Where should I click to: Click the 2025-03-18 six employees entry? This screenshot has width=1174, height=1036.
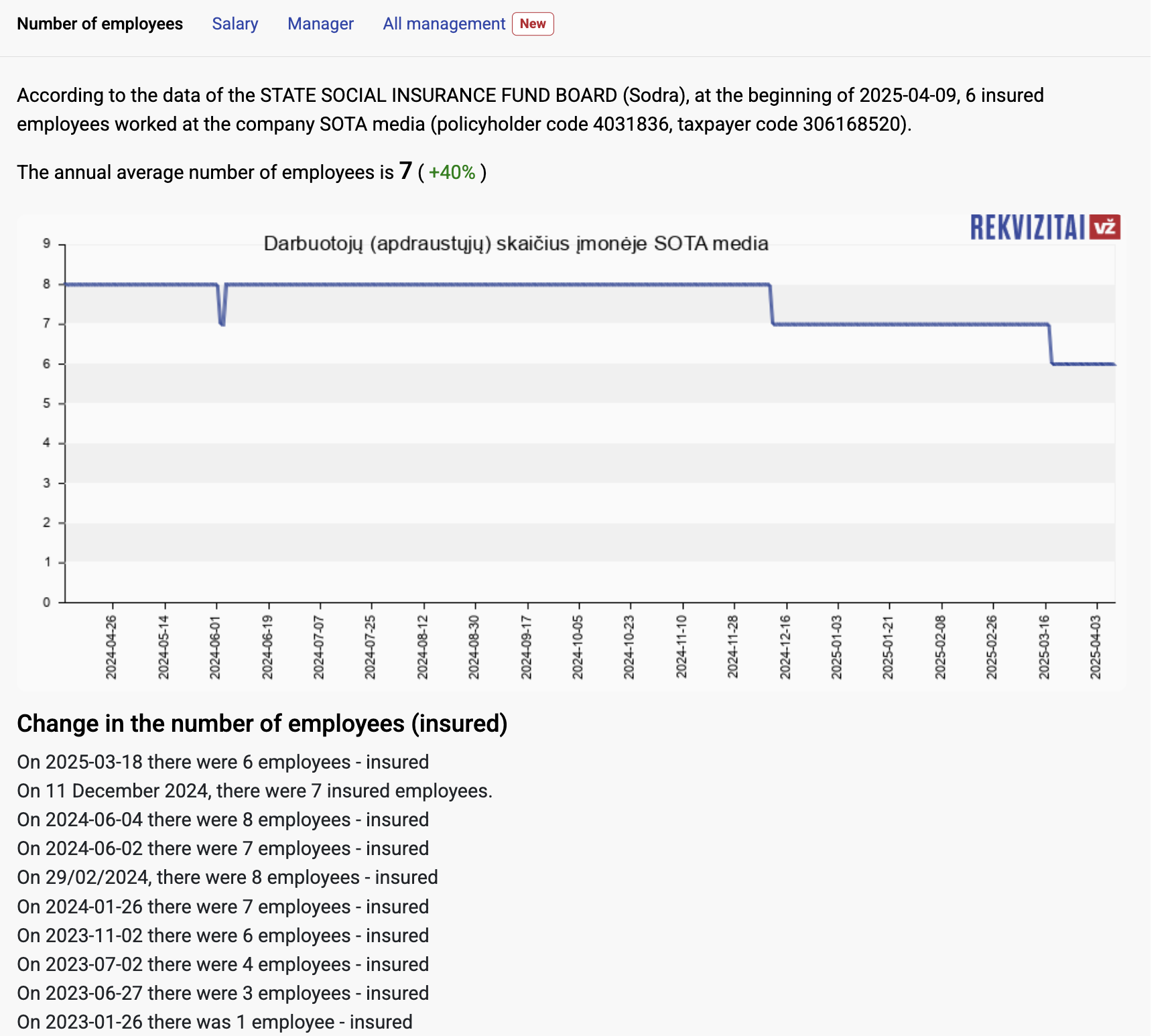coord(222,762)
